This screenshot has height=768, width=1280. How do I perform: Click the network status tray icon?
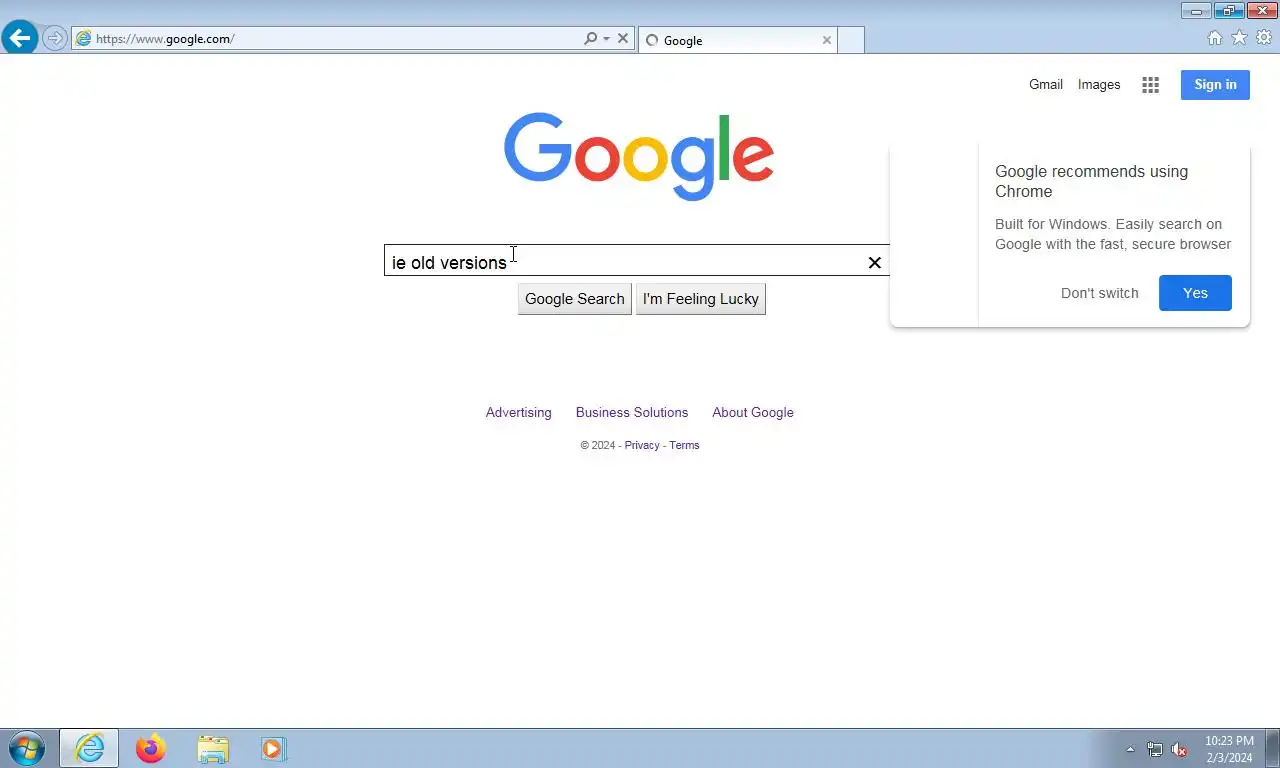tap(1155, 749)
